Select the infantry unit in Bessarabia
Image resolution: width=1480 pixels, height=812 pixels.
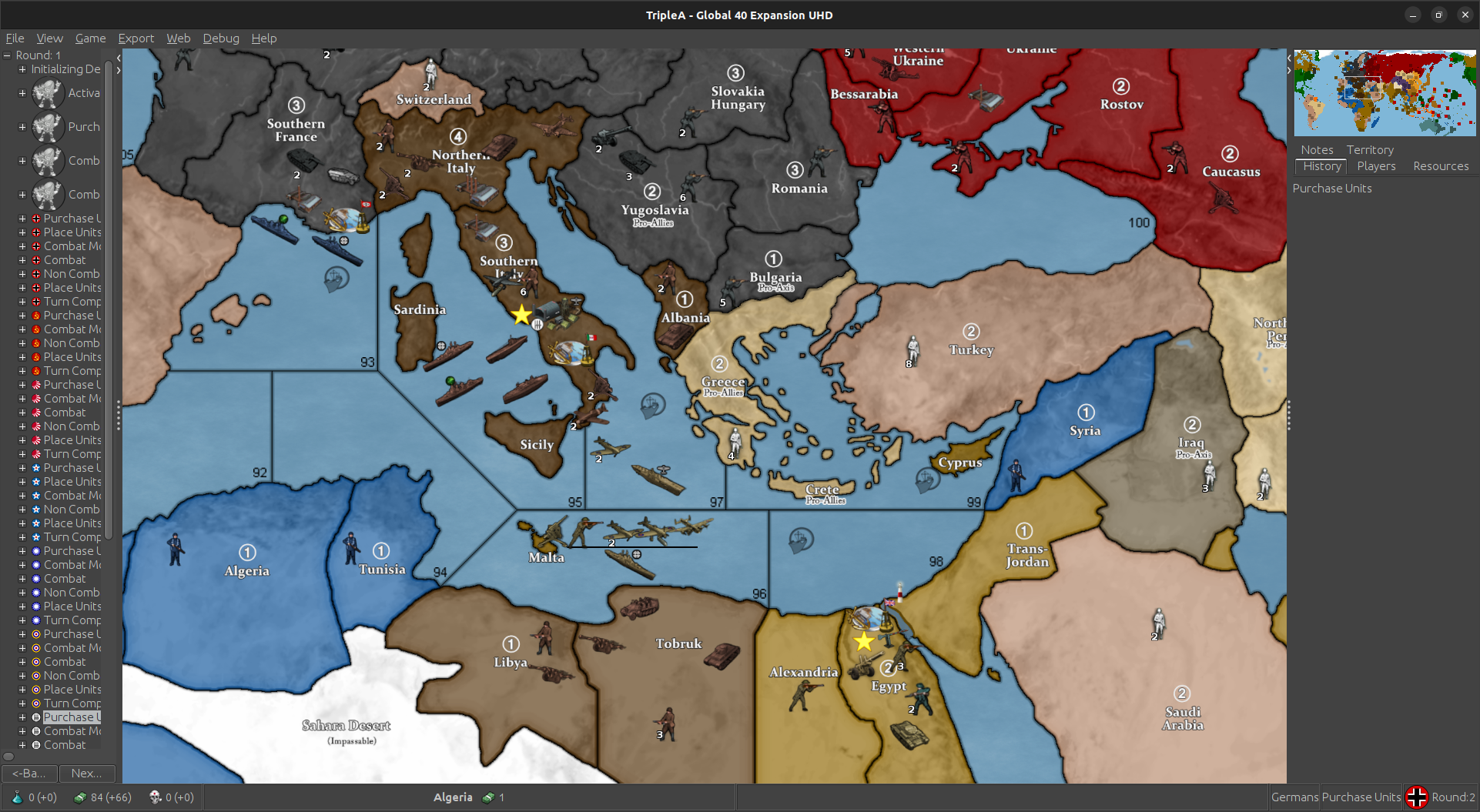[883, 117]
